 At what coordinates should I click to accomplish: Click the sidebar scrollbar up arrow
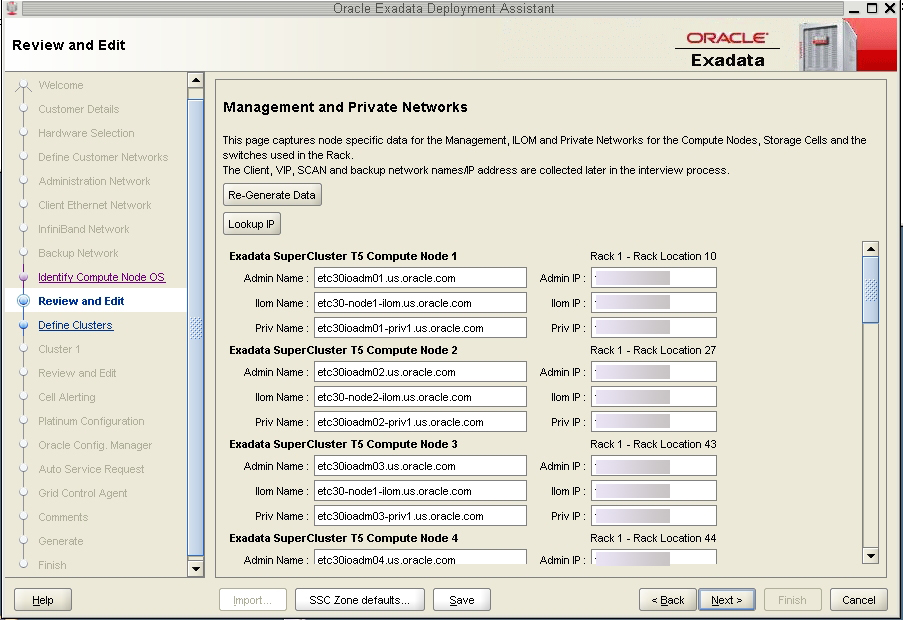coord(196,80)
